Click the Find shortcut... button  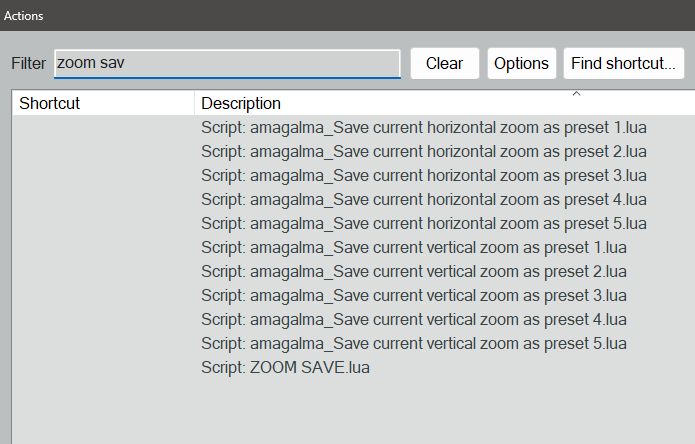623,63
